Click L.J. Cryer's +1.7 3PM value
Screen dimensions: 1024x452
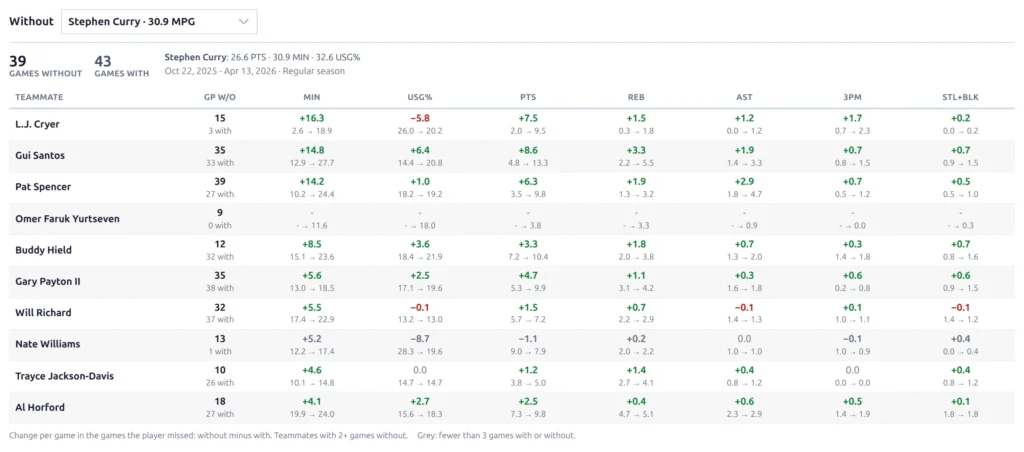pos(852,118)
